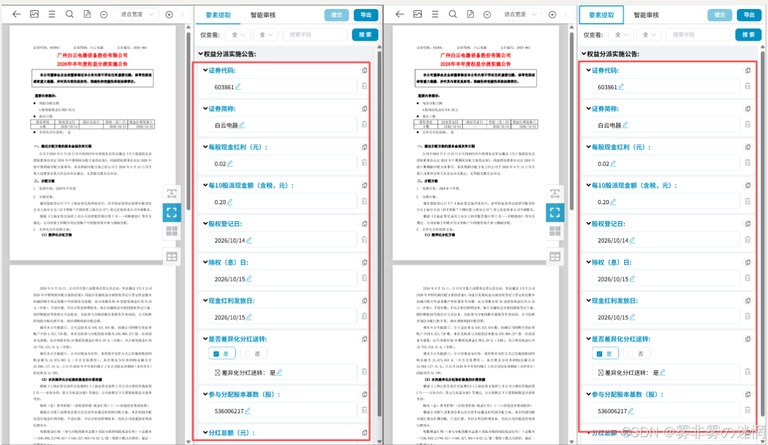Open the image view icon in left viewer toolbar

34,14
